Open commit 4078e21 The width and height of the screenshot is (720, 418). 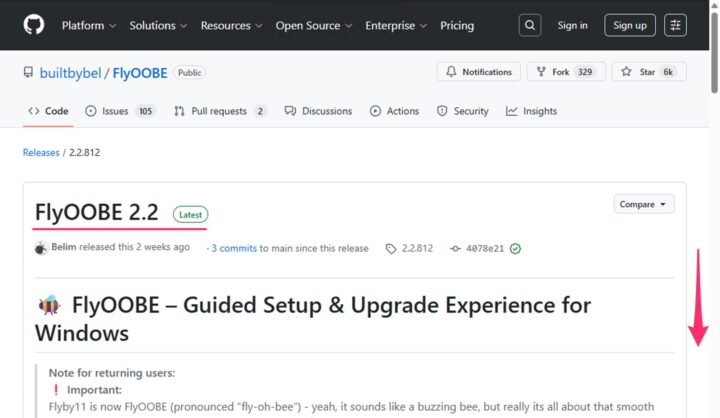487,248
